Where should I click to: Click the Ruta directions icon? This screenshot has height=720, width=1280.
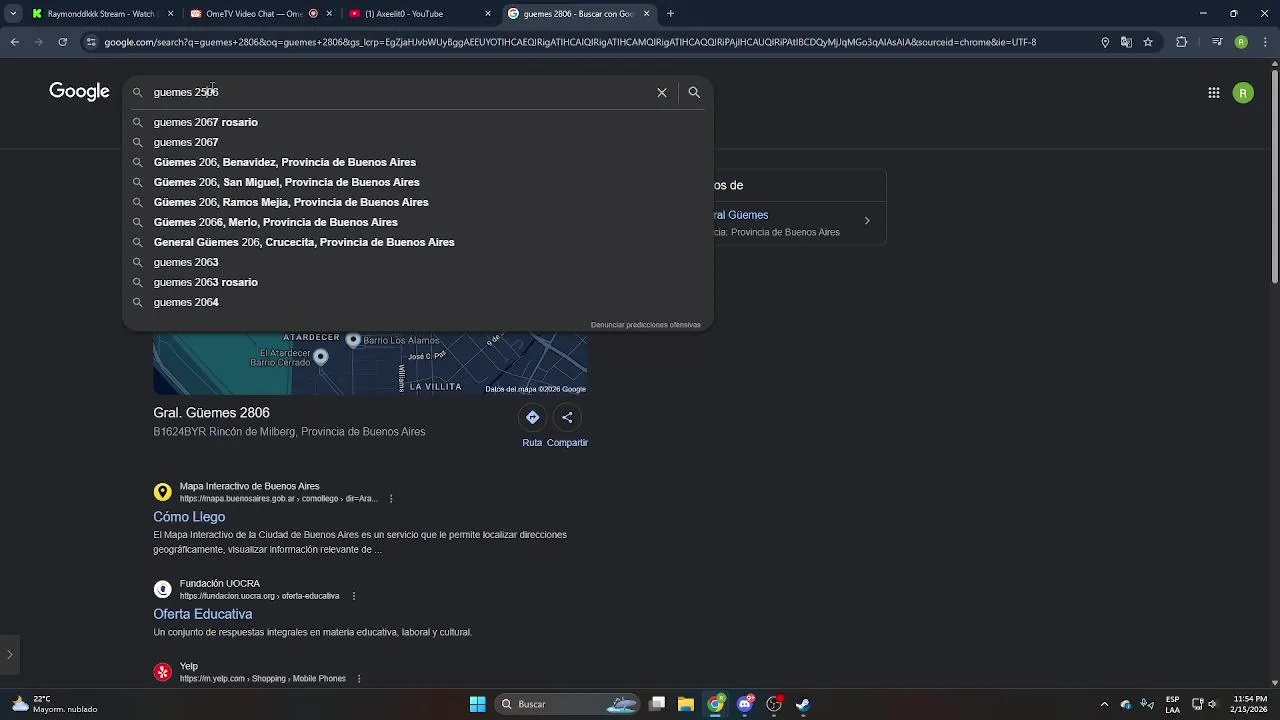pyautogui.click(x=532, y=417)
